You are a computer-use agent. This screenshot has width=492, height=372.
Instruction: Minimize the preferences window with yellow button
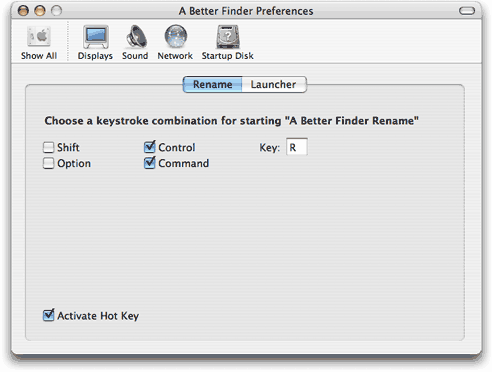(40, 11)
